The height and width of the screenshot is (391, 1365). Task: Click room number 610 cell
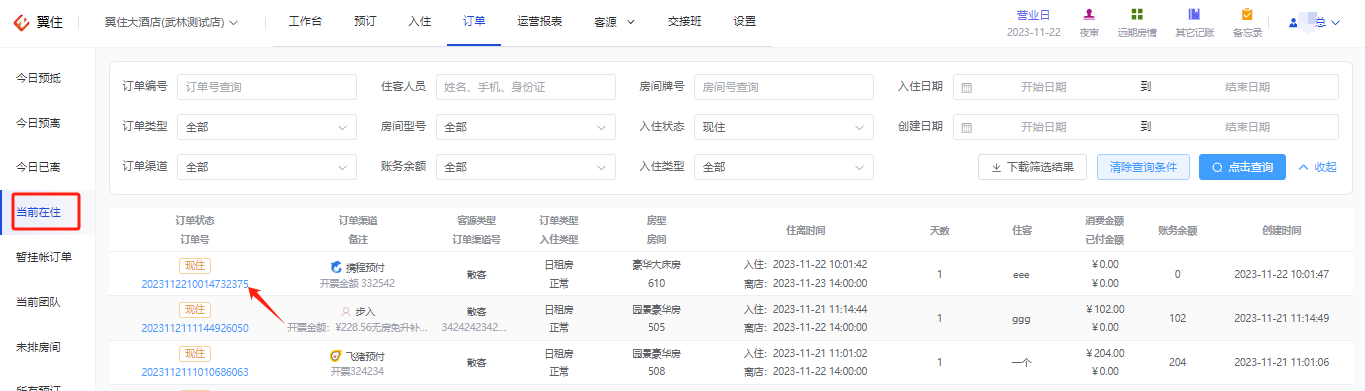(656, 283)
